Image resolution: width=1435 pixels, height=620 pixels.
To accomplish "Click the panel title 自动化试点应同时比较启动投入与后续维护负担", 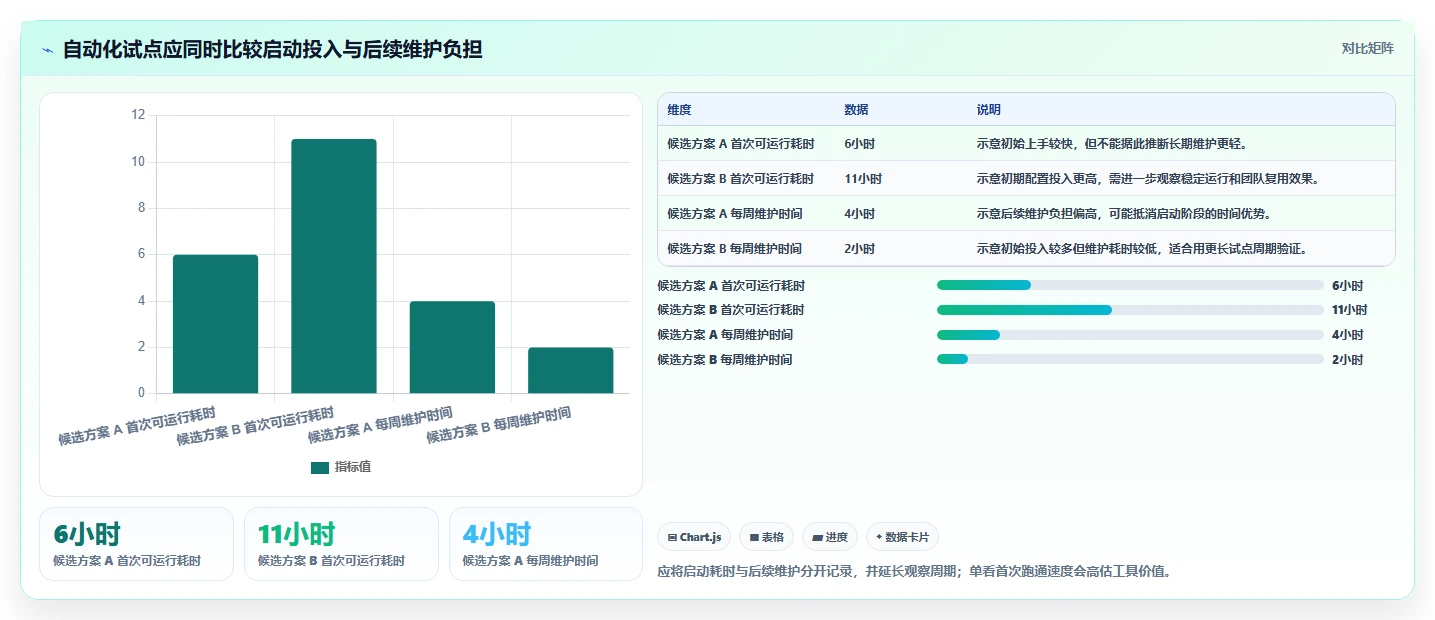I will click(273, 50).
